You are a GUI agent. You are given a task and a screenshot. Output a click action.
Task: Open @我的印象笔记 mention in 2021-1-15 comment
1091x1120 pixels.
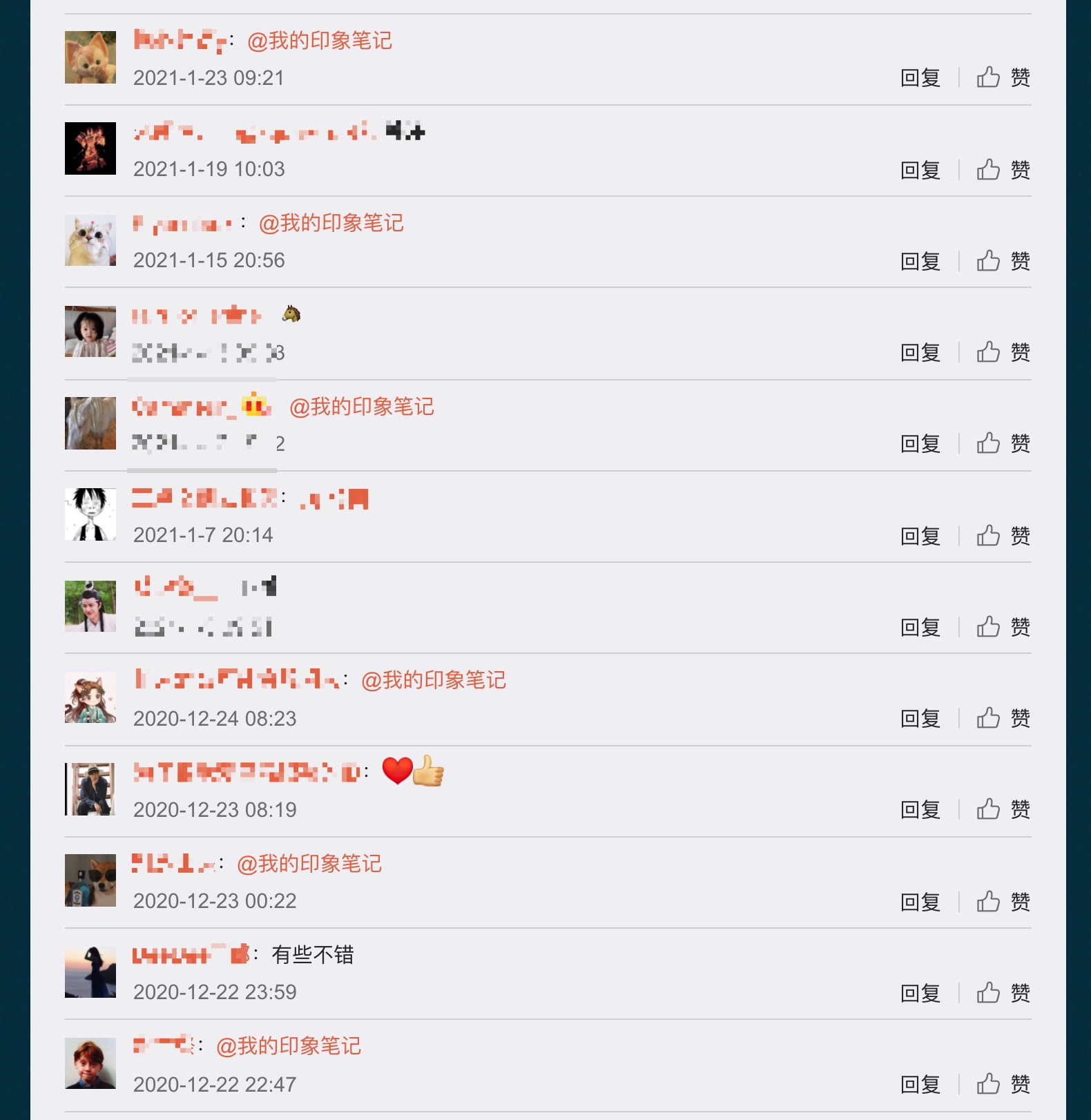[331, 223]
